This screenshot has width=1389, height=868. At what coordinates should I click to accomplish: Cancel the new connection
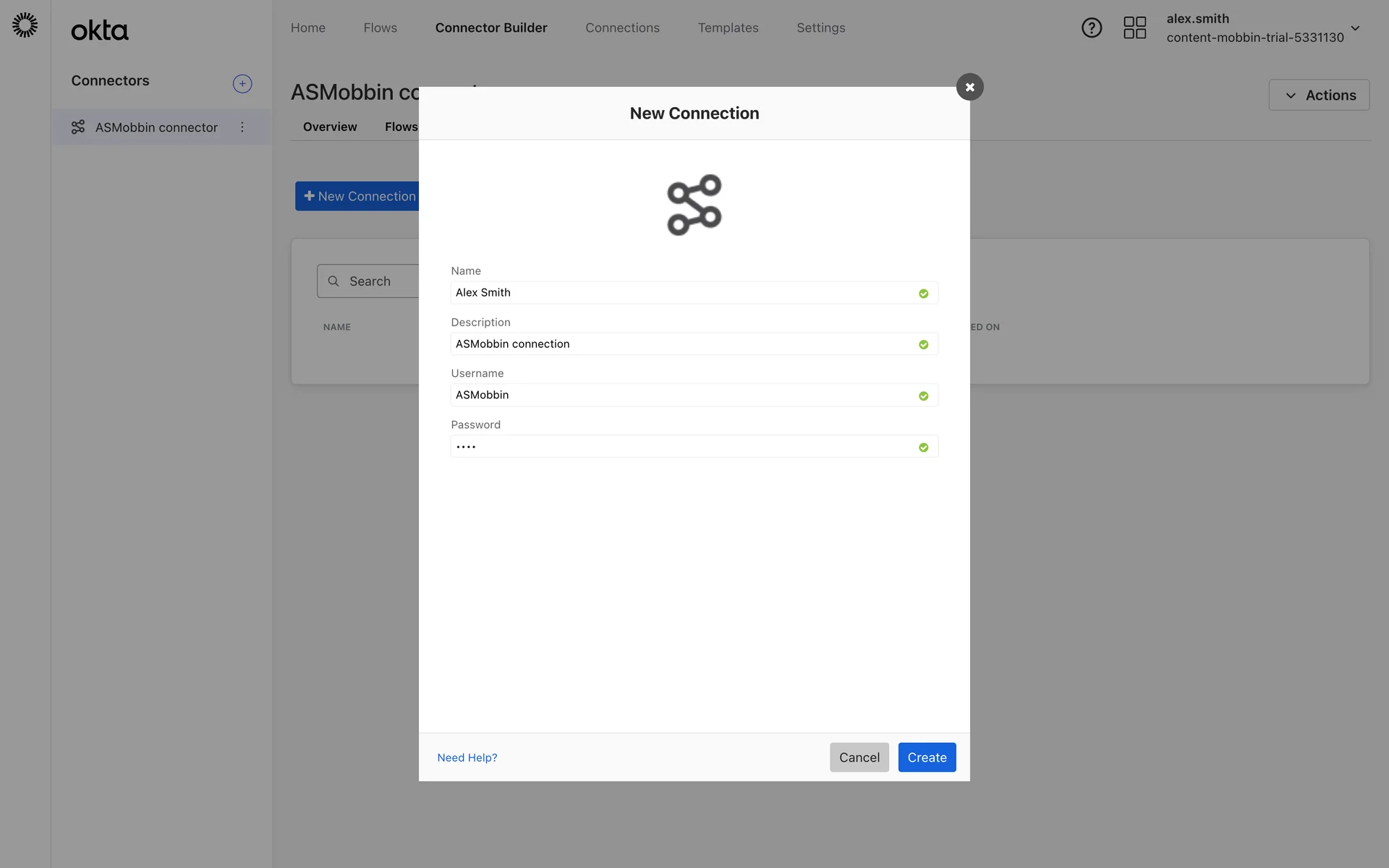click(x=859, y=757)
